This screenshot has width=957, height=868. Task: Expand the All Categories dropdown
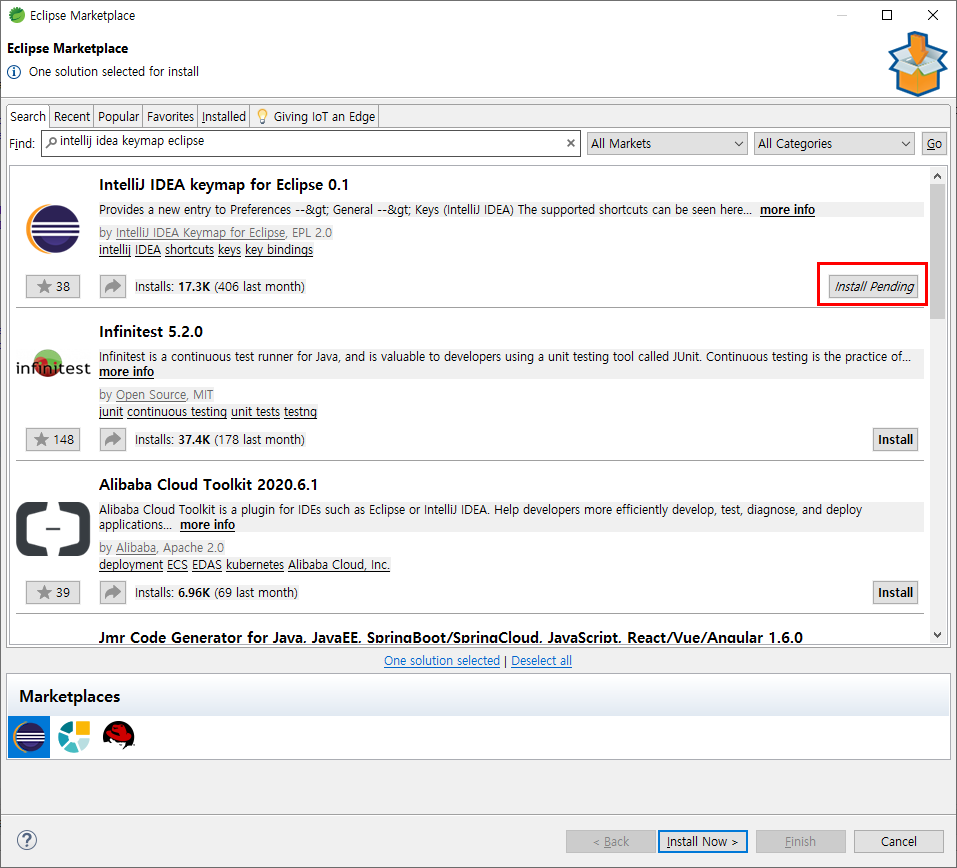pyautogui.click(x=834, y=143)
